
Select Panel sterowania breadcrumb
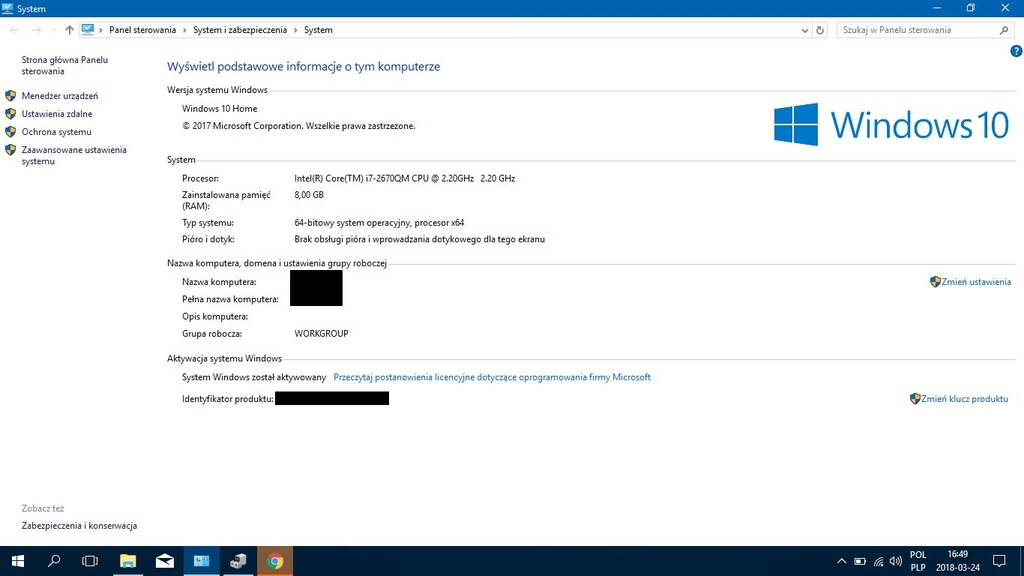pyautogui.click(x=142, y=30)
